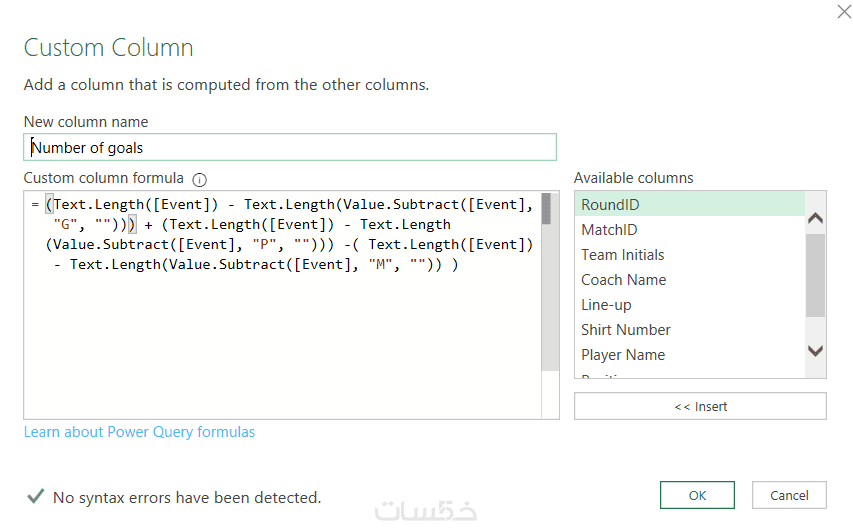Choose Player Name column
Viewport: 853px width, 532px height.
pyautogui.click(x=623, y=355)
